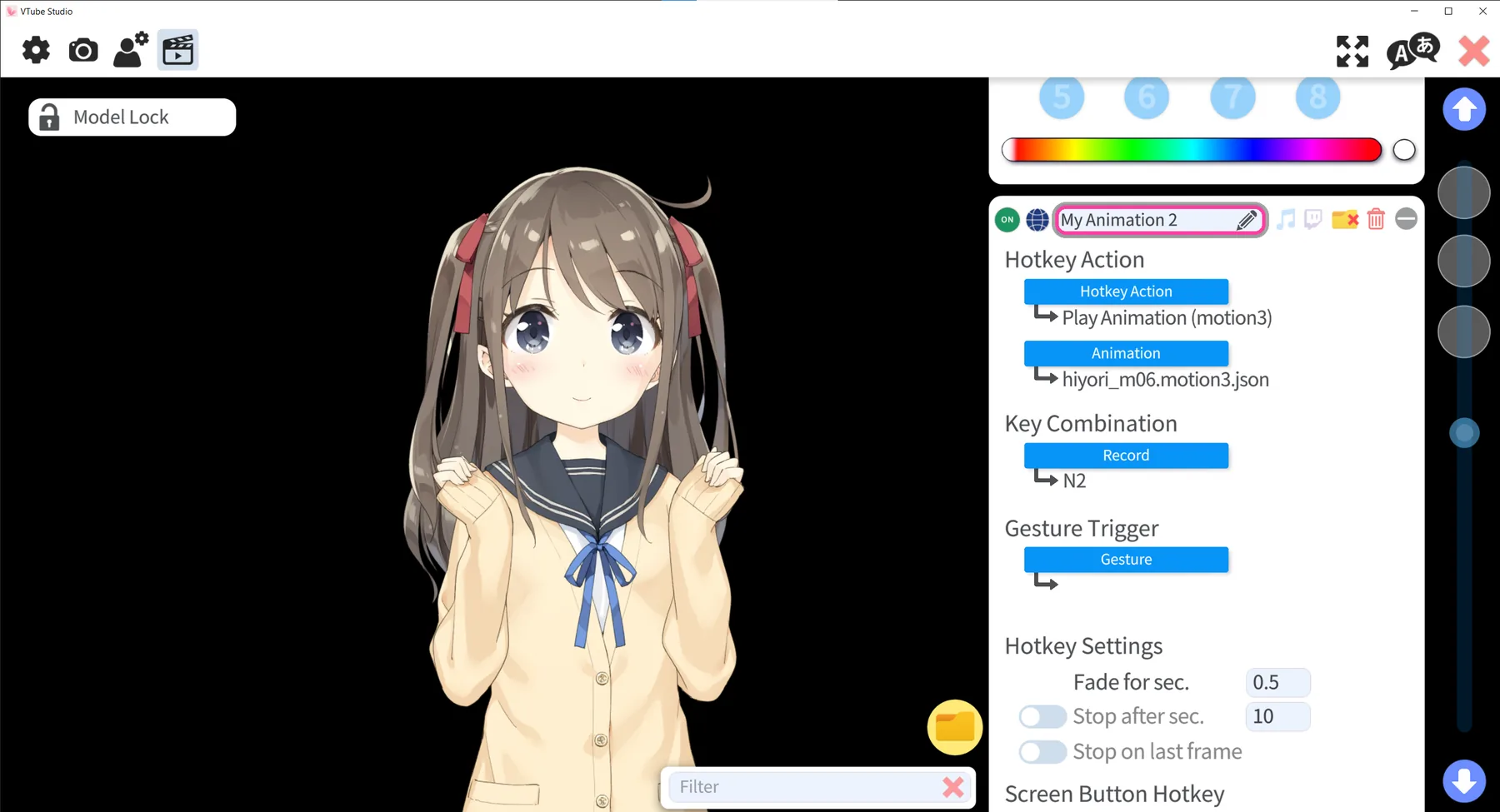Open the Animation file selection dropdown
Screen dimensions: 1500x812
(x=1126, y=353)
